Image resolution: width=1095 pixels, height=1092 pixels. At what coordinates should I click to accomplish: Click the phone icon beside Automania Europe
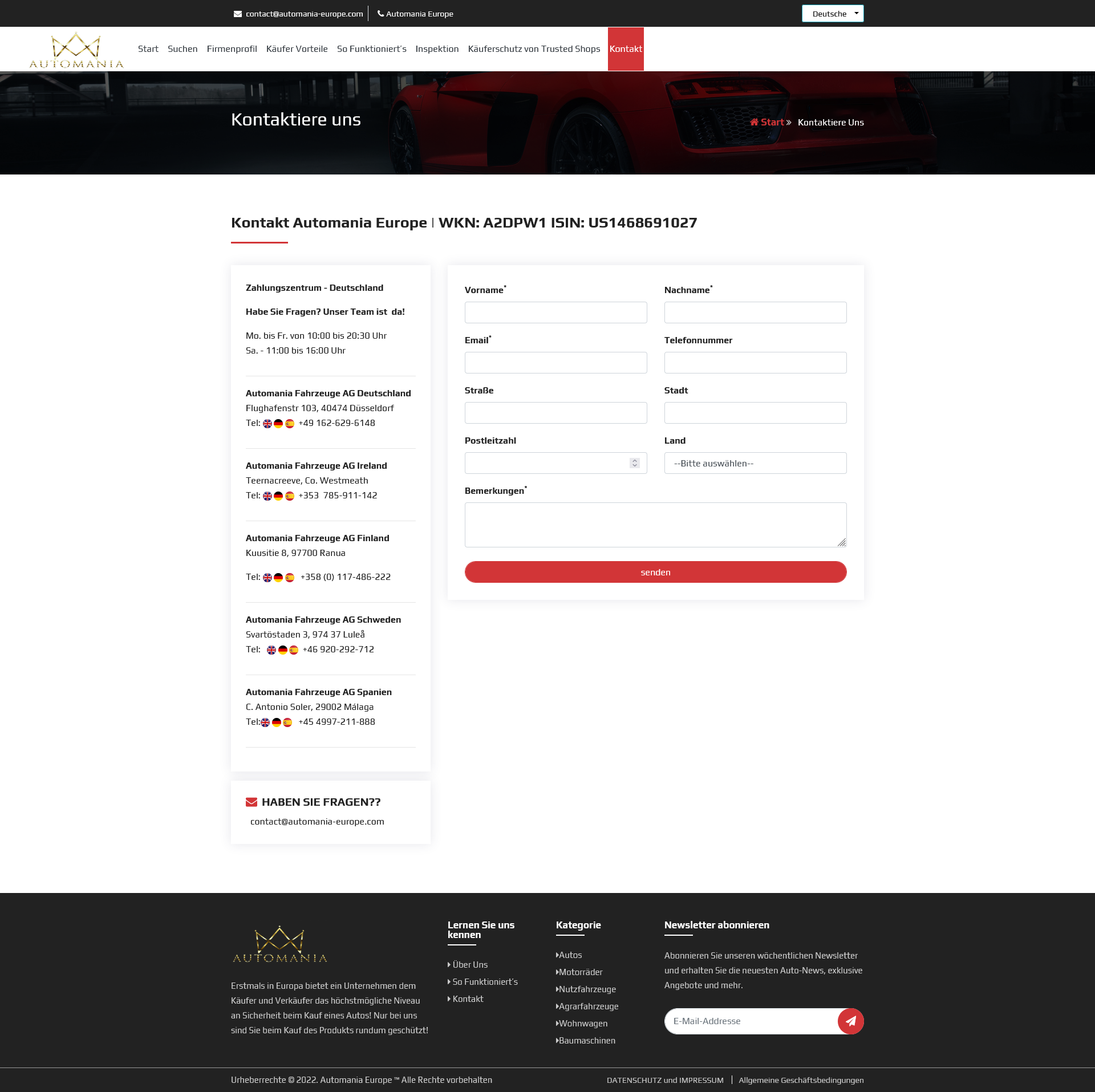coord(380,14)
